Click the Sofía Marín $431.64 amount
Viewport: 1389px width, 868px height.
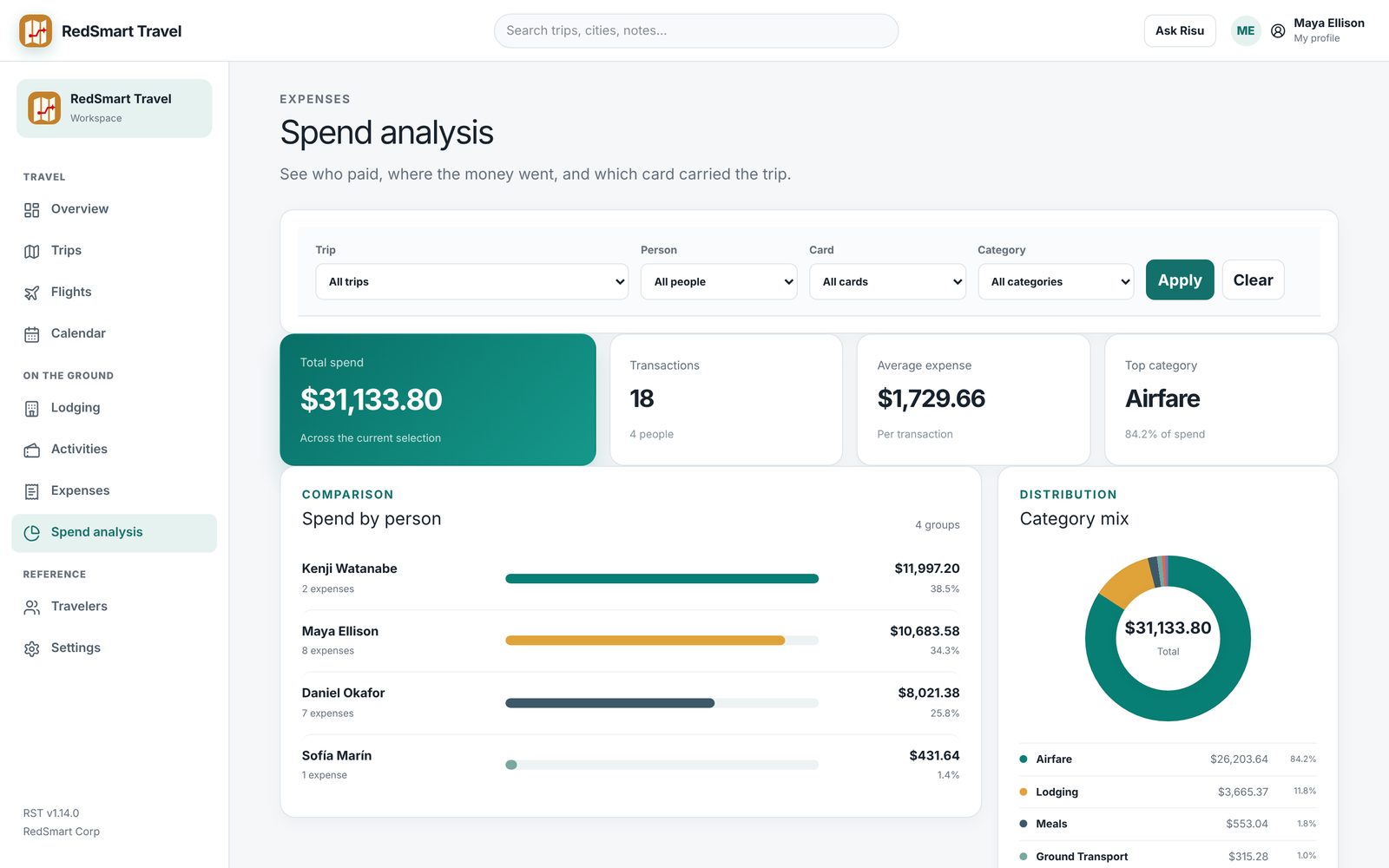tap(934, 755)
